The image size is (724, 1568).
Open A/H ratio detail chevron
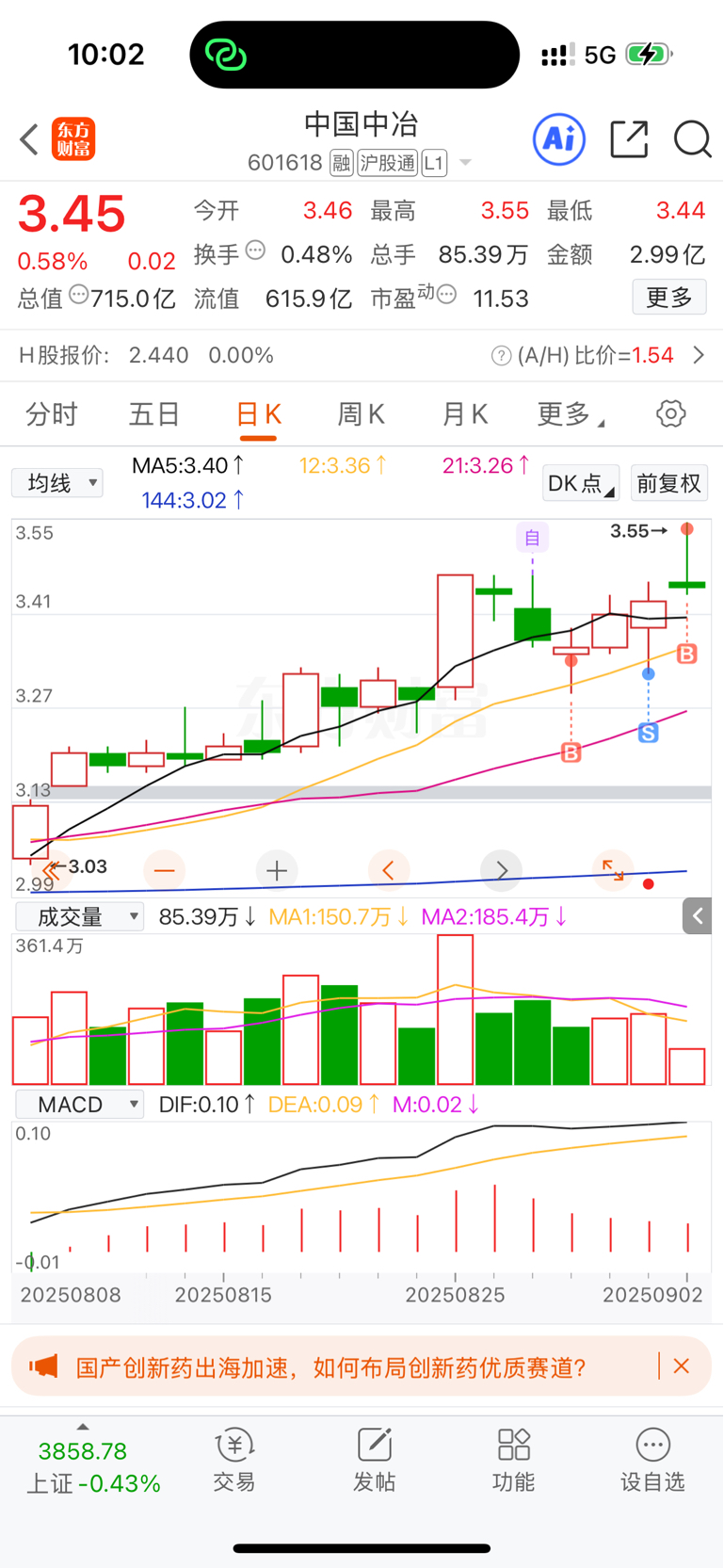click(x=699, y=355)
